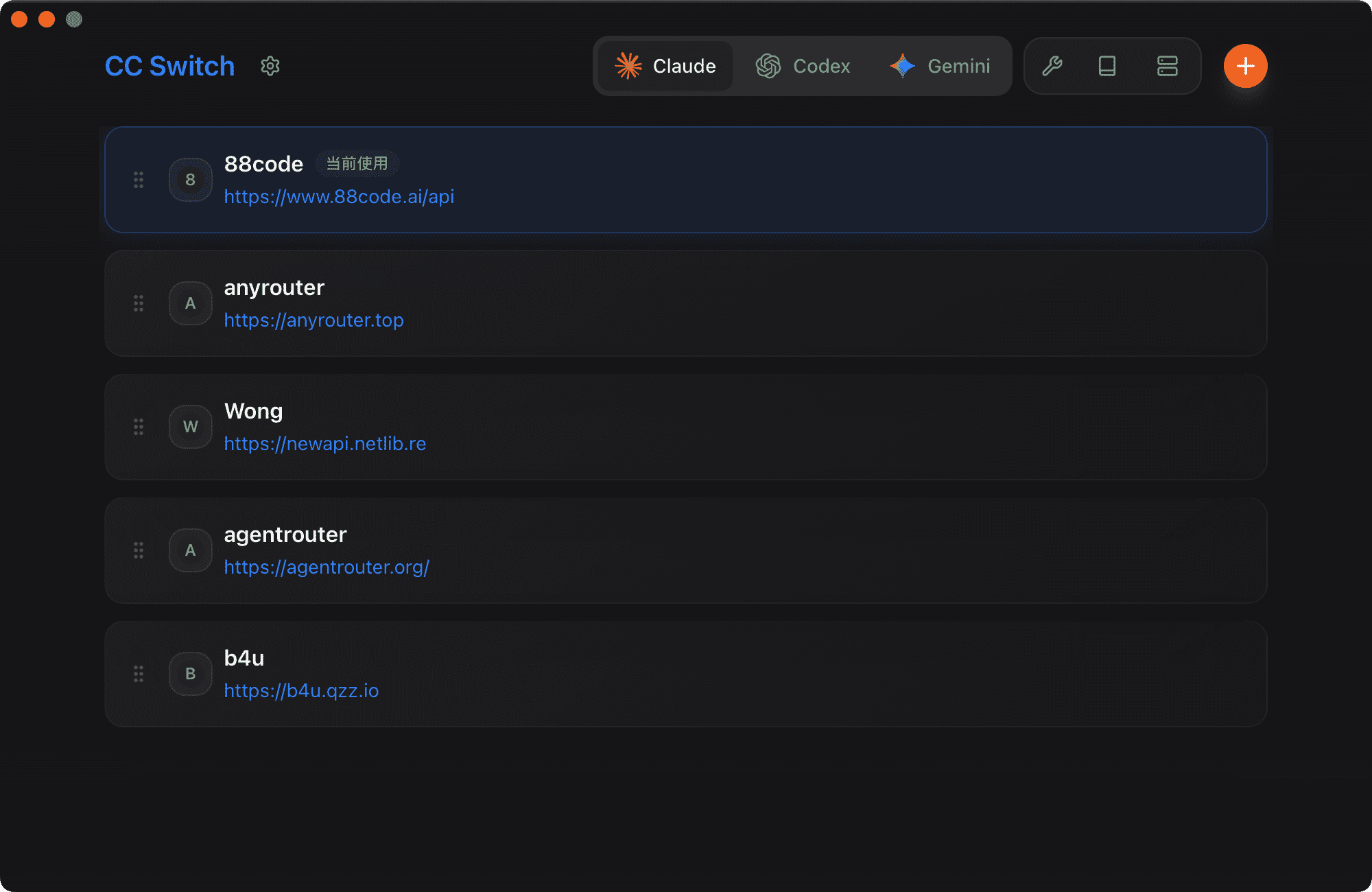
Task: Open the https://anyrouter.top link
Action: coord(314,320)
